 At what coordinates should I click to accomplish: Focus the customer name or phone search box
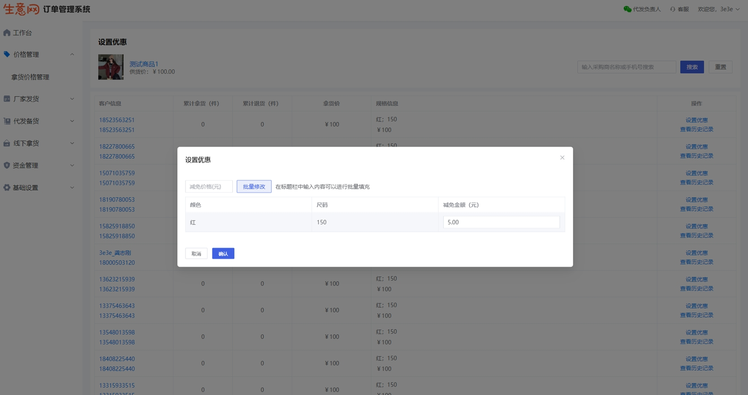tap(626, 67)
